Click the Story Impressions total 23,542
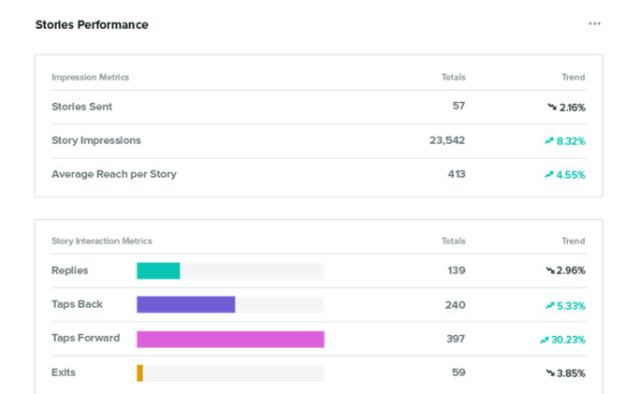Image resolution: width=640 pixels, height=394 pixels. pos(447,140)
